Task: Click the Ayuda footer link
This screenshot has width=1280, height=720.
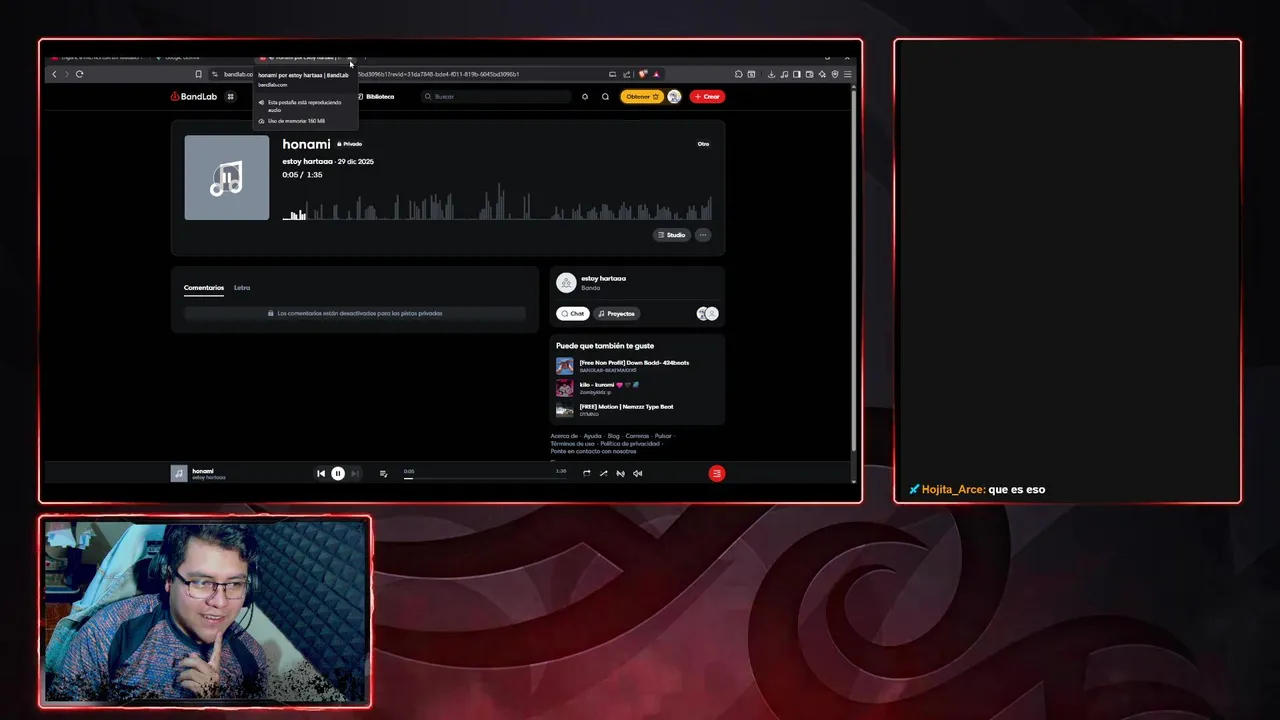Action: (592, 436)
